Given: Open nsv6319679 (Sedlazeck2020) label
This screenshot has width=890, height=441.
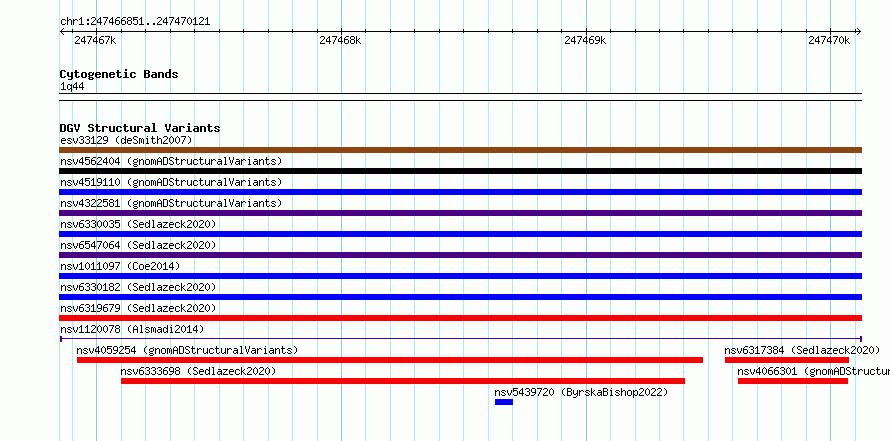Looking at the screenshot, I should pos(138,308).
